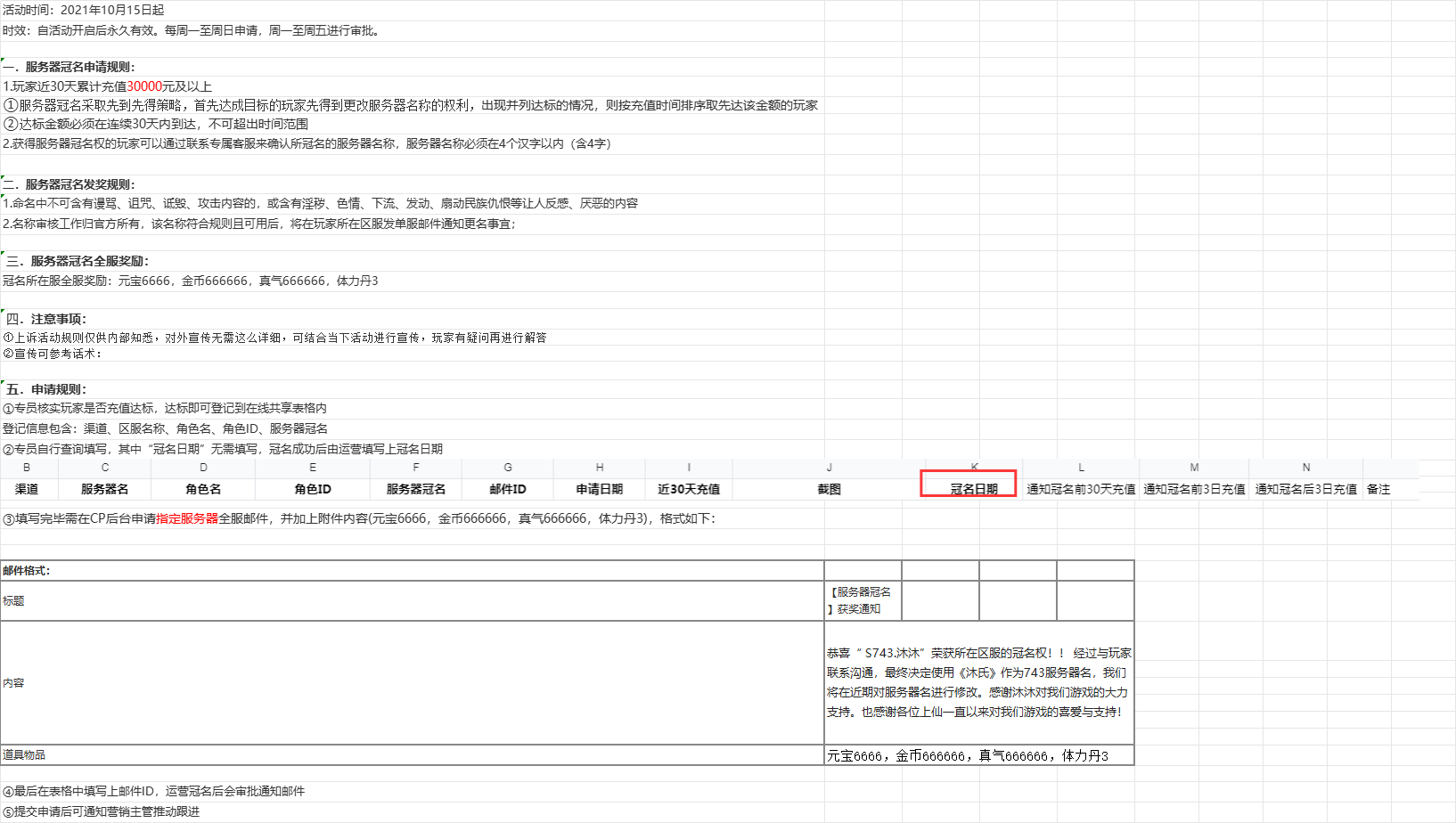
Task: Click heading '五. 申请规则:'
Action: pyautogui.click(x=46, y=389)
